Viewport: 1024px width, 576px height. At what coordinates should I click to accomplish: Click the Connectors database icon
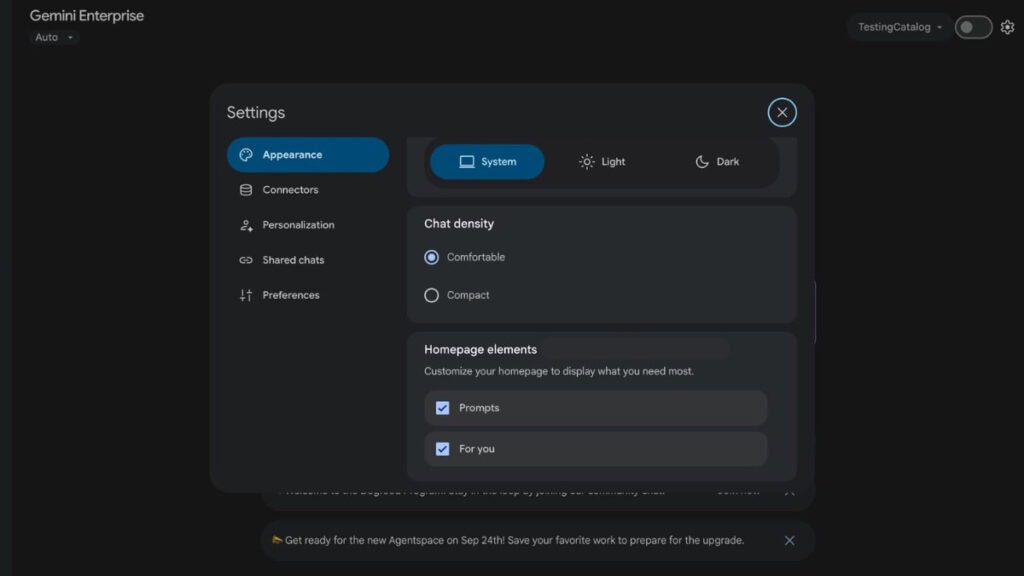243,190
